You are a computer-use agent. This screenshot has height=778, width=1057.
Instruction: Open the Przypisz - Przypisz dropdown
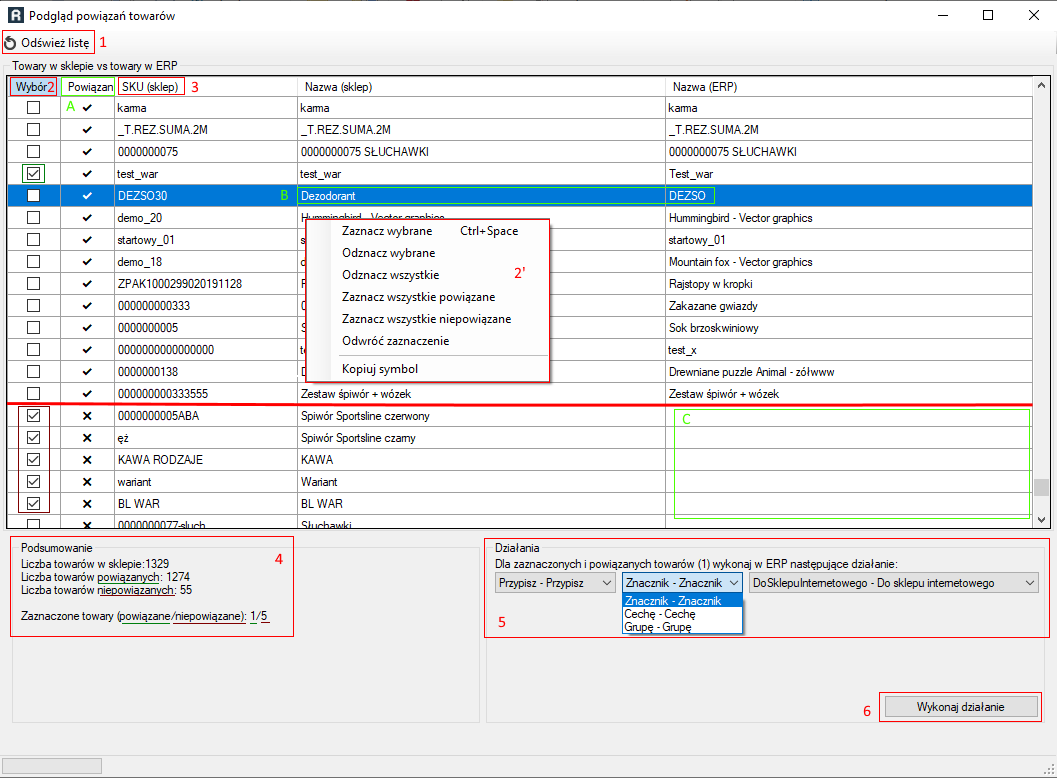click(x=555, y=583)
